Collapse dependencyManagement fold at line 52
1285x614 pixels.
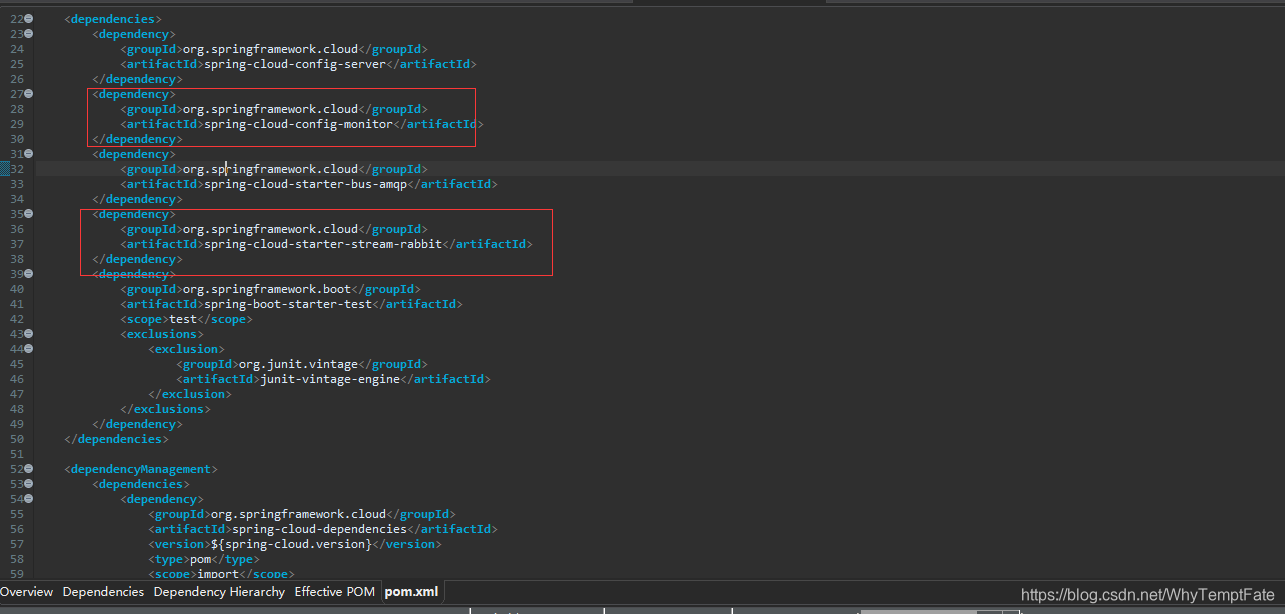[28, 469]
